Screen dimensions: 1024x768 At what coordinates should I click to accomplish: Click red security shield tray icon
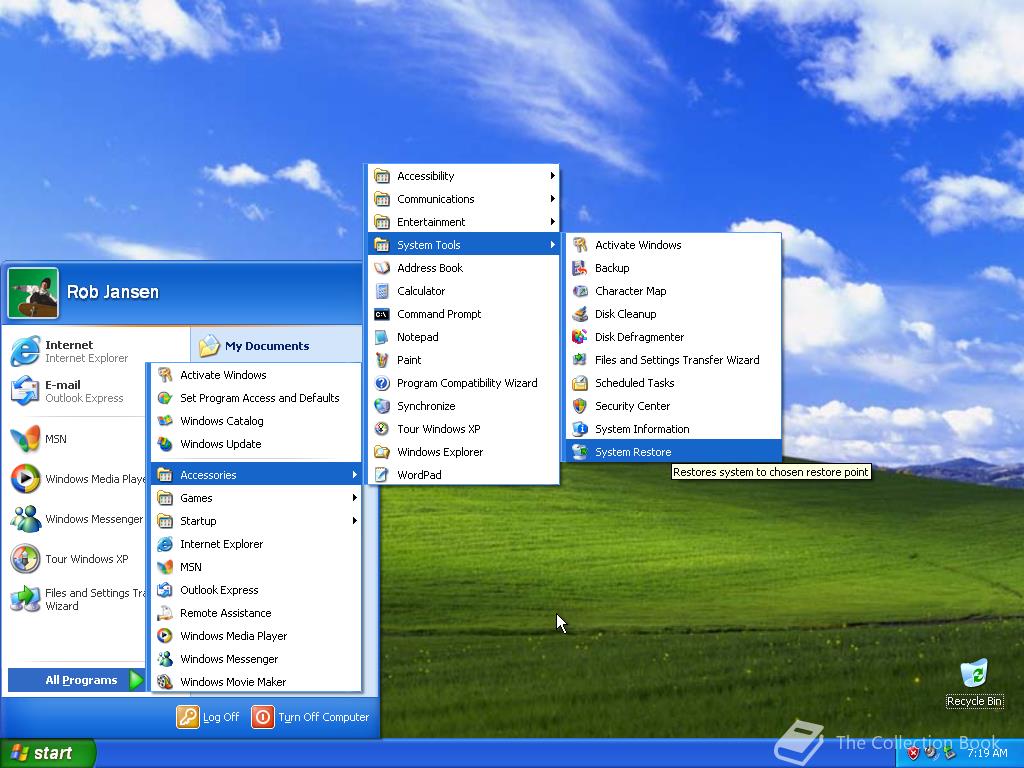coord(913,754)
